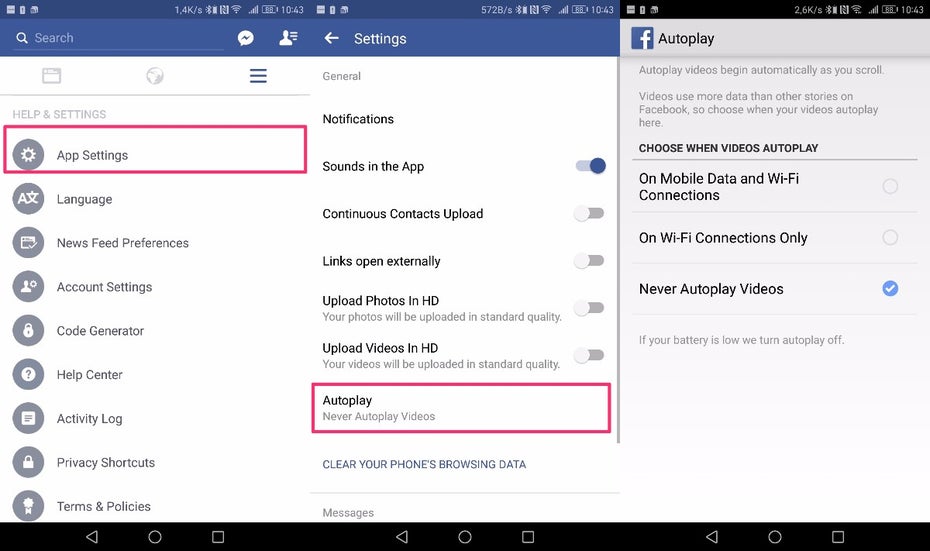Screen dimensions: 930x551
Task: Tap the Privacy Shortcuts padlock icon
Action: (x=28, y=462)
